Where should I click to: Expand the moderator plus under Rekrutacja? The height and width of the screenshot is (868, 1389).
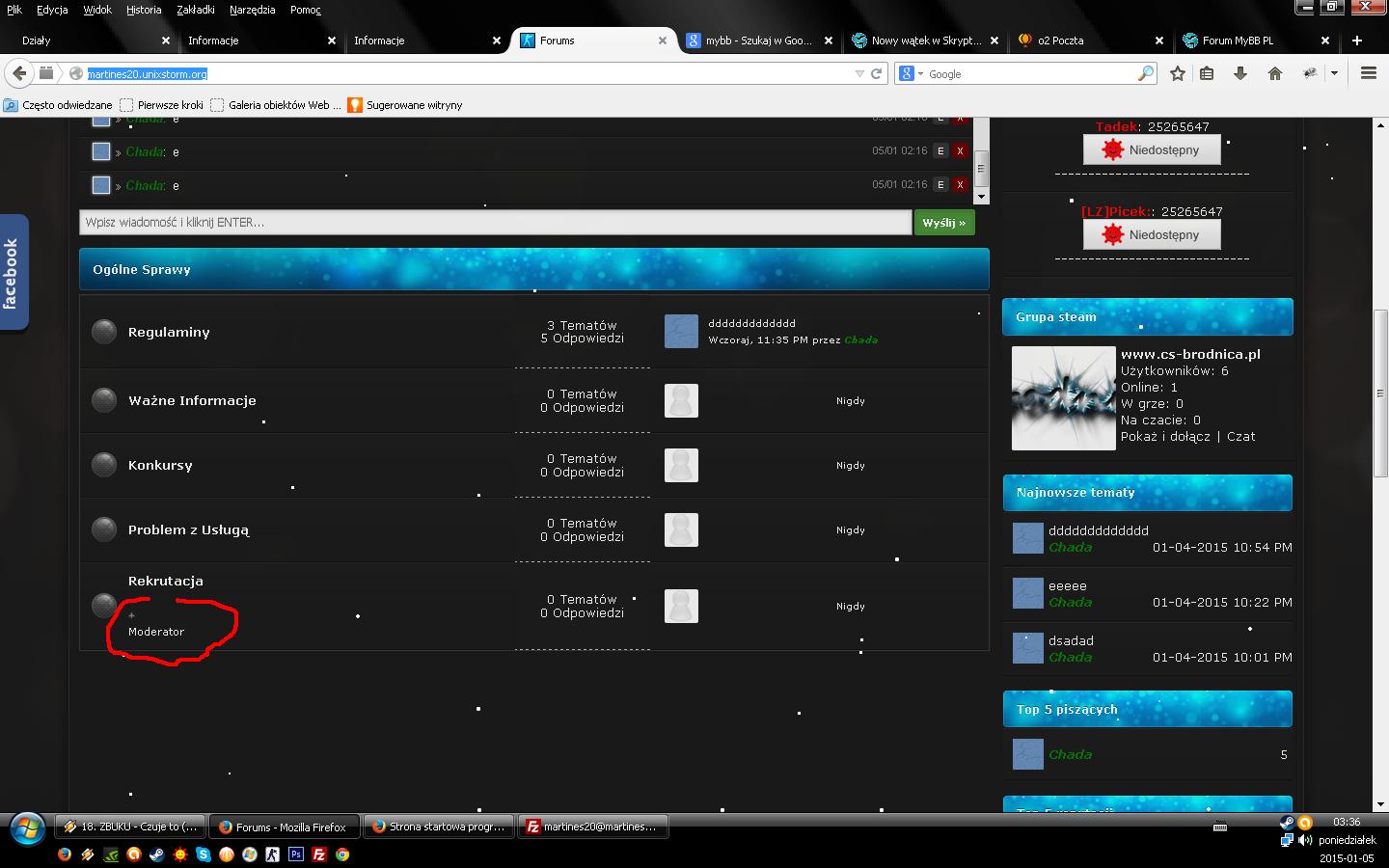pos(132,615)
